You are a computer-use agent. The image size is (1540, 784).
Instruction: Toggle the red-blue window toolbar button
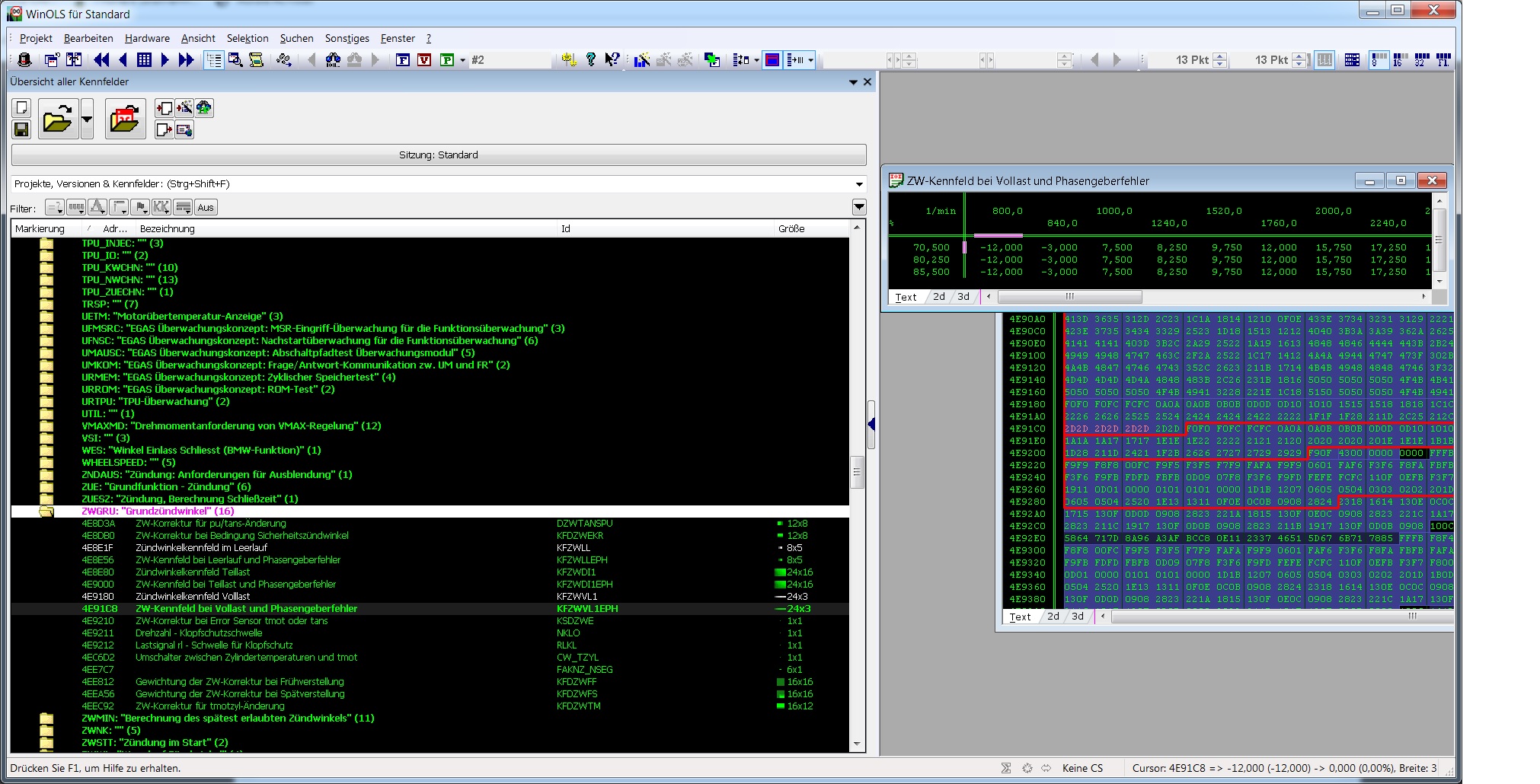click(x=772, y=59)
